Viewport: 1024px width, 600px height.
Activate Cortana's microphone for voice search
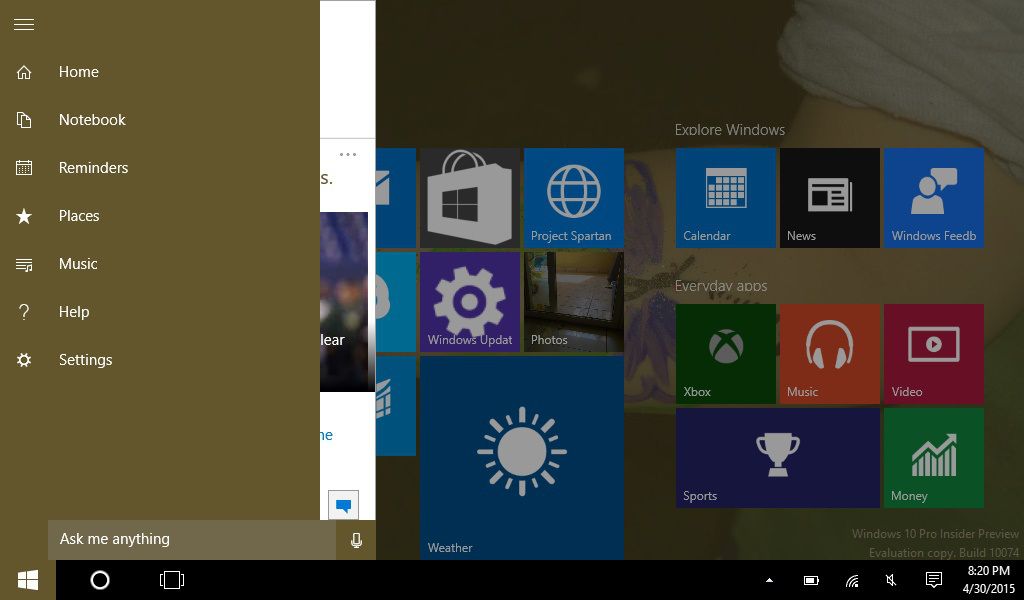pos(357,539)
